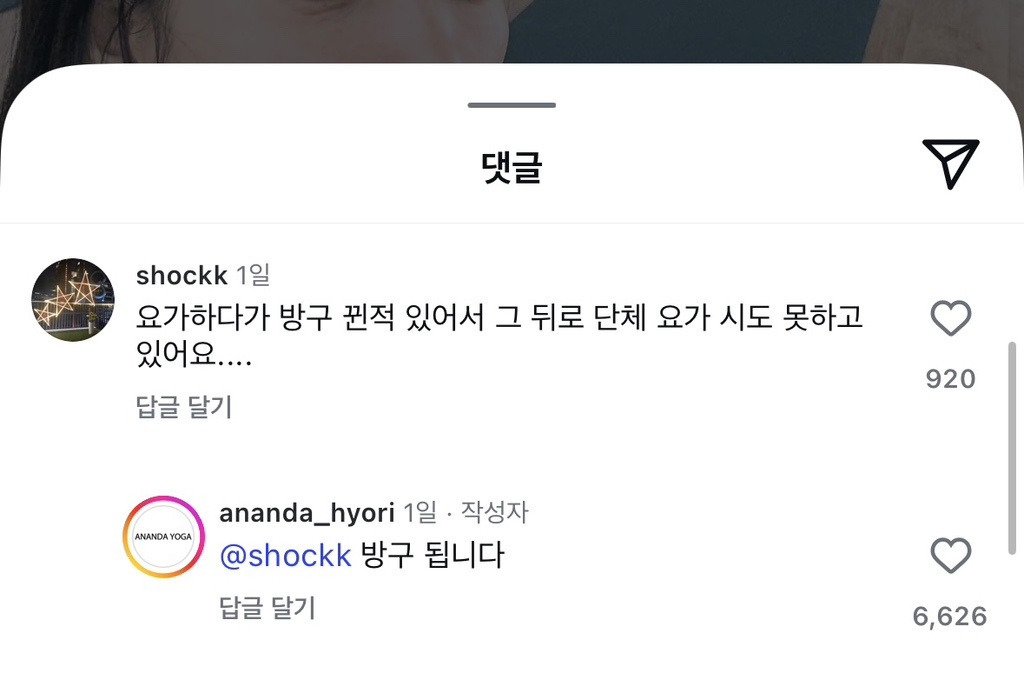Like ananda_hyori's reply with the heart icon
The image size is (1024, 680).
point(950,556)
